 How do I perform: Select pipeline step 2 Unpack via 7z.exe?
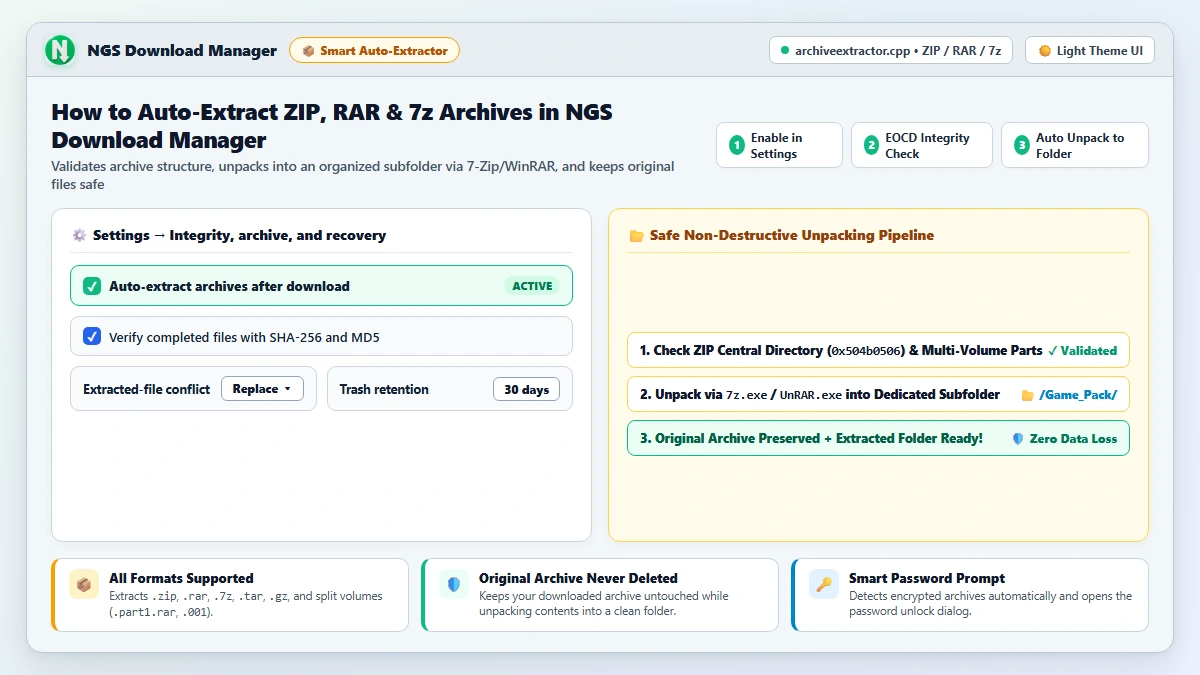click(878, 394)
